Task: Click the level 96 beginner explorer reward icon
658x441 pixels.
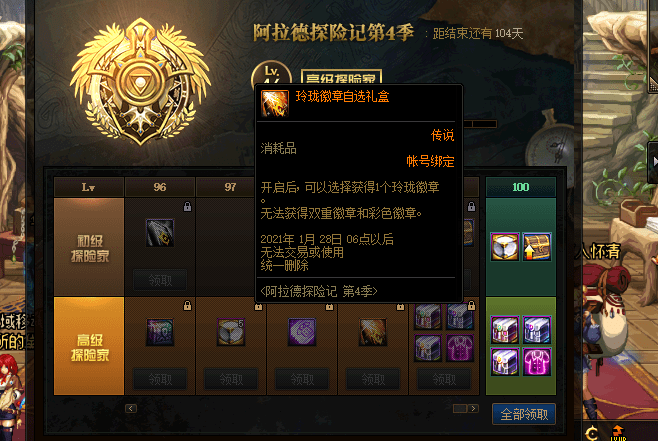Action: 160,233
